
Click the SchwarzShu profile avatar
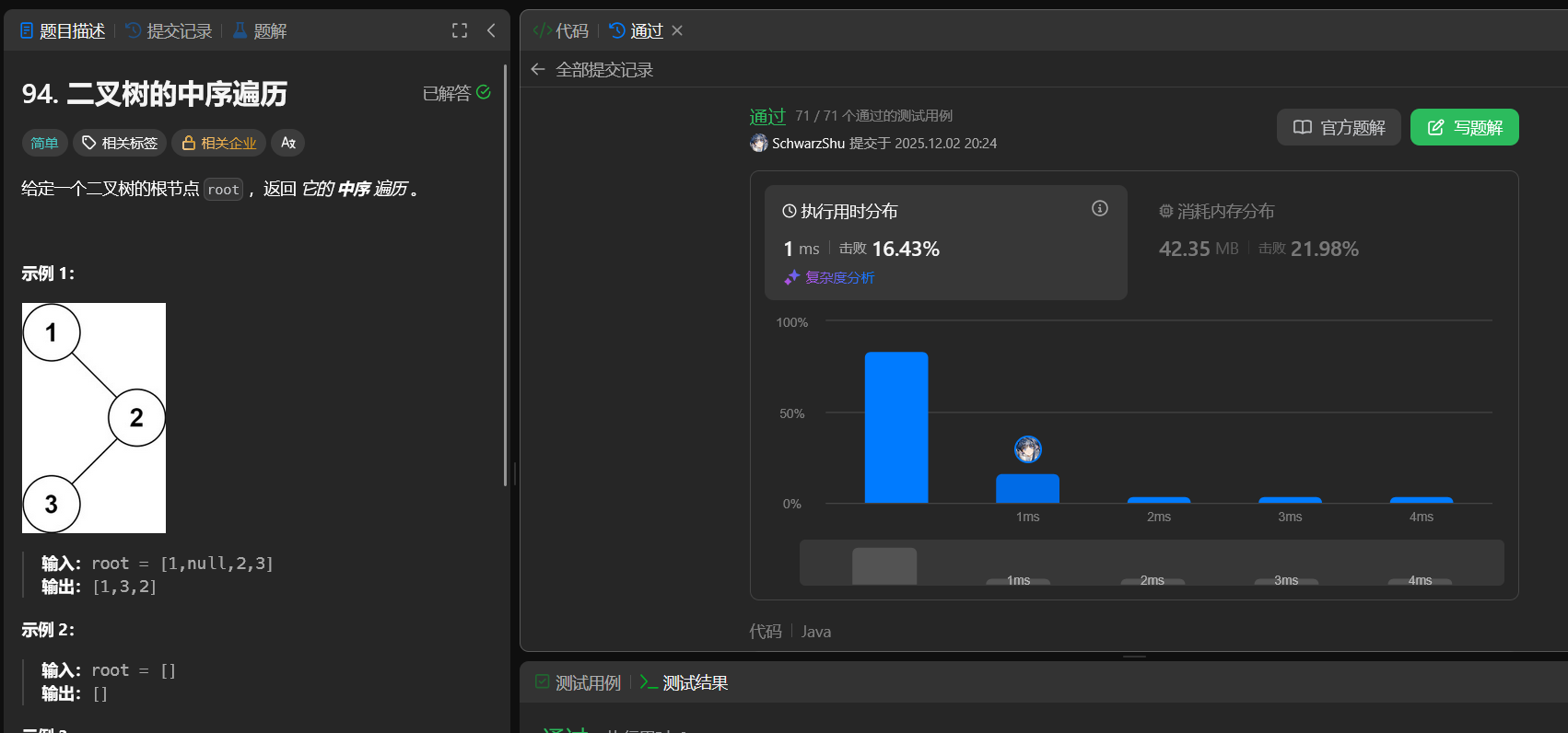[759, 143]
